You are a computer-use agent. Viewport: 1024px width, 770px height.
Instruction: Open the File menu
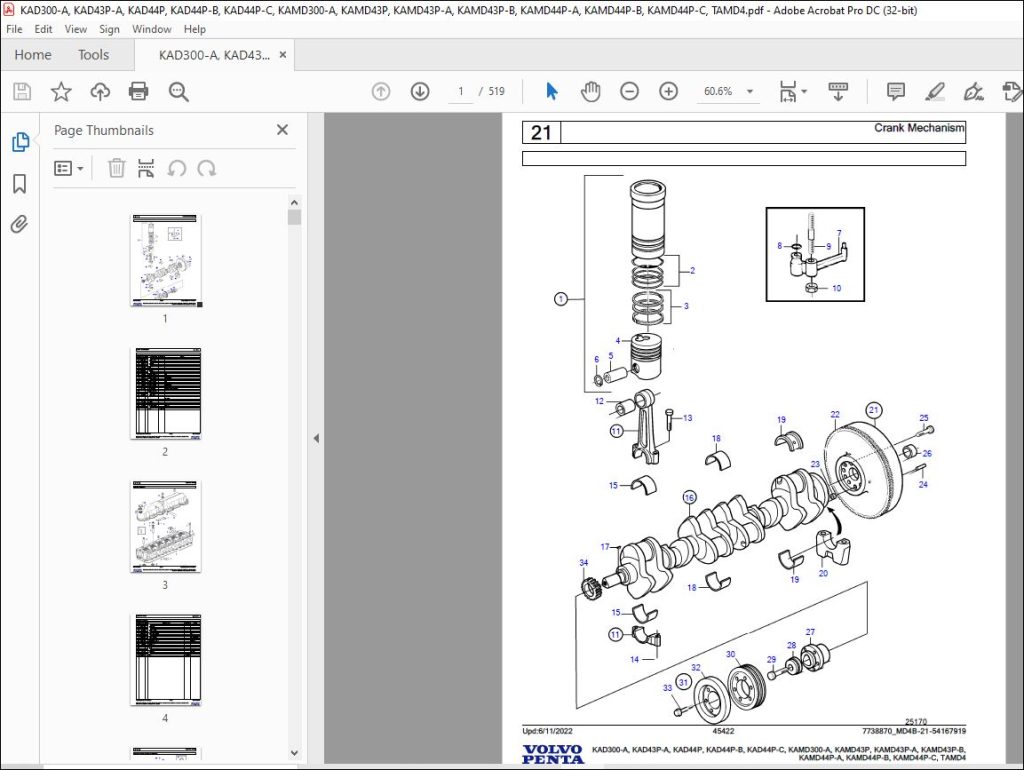[x=14, y=29]
